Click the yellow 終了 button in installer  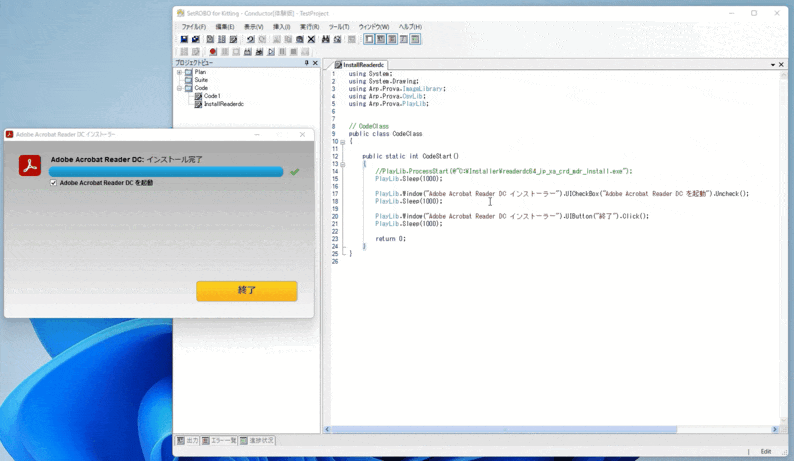pyautogui.click(x=247, y=291)
